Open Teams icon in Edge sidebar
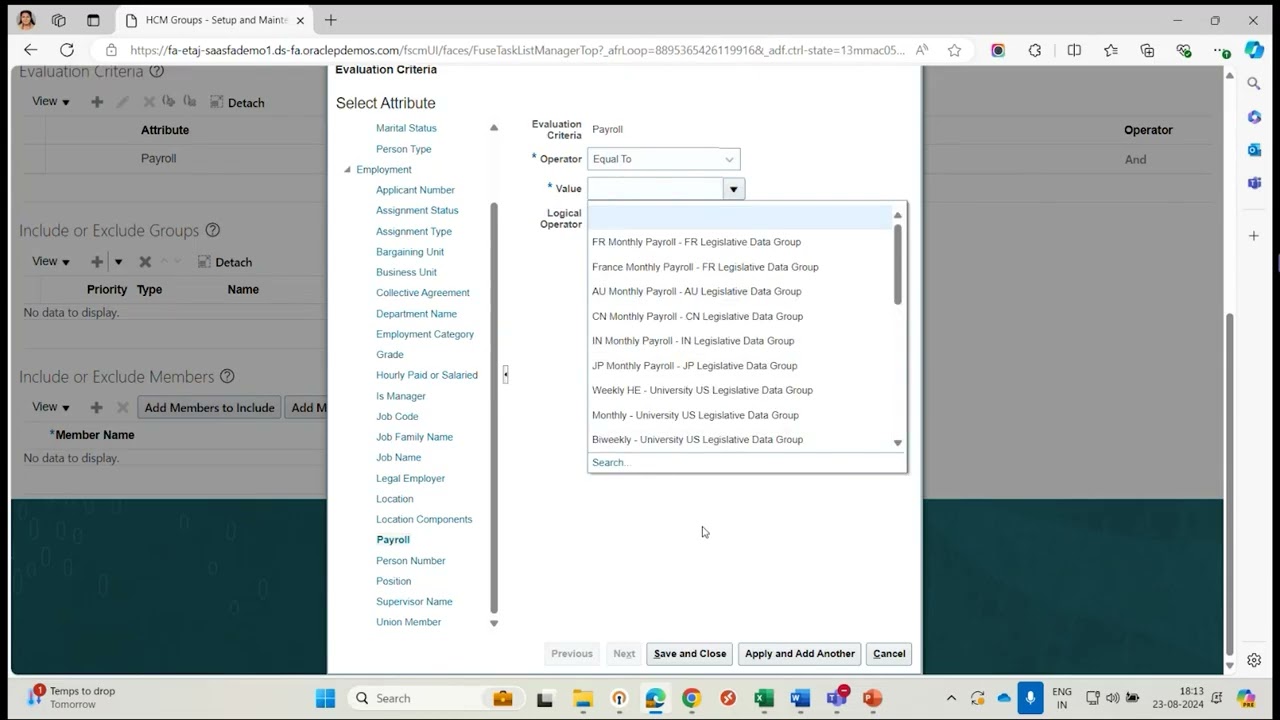This screenshot has width=1280, height=720. [1254, 183]
